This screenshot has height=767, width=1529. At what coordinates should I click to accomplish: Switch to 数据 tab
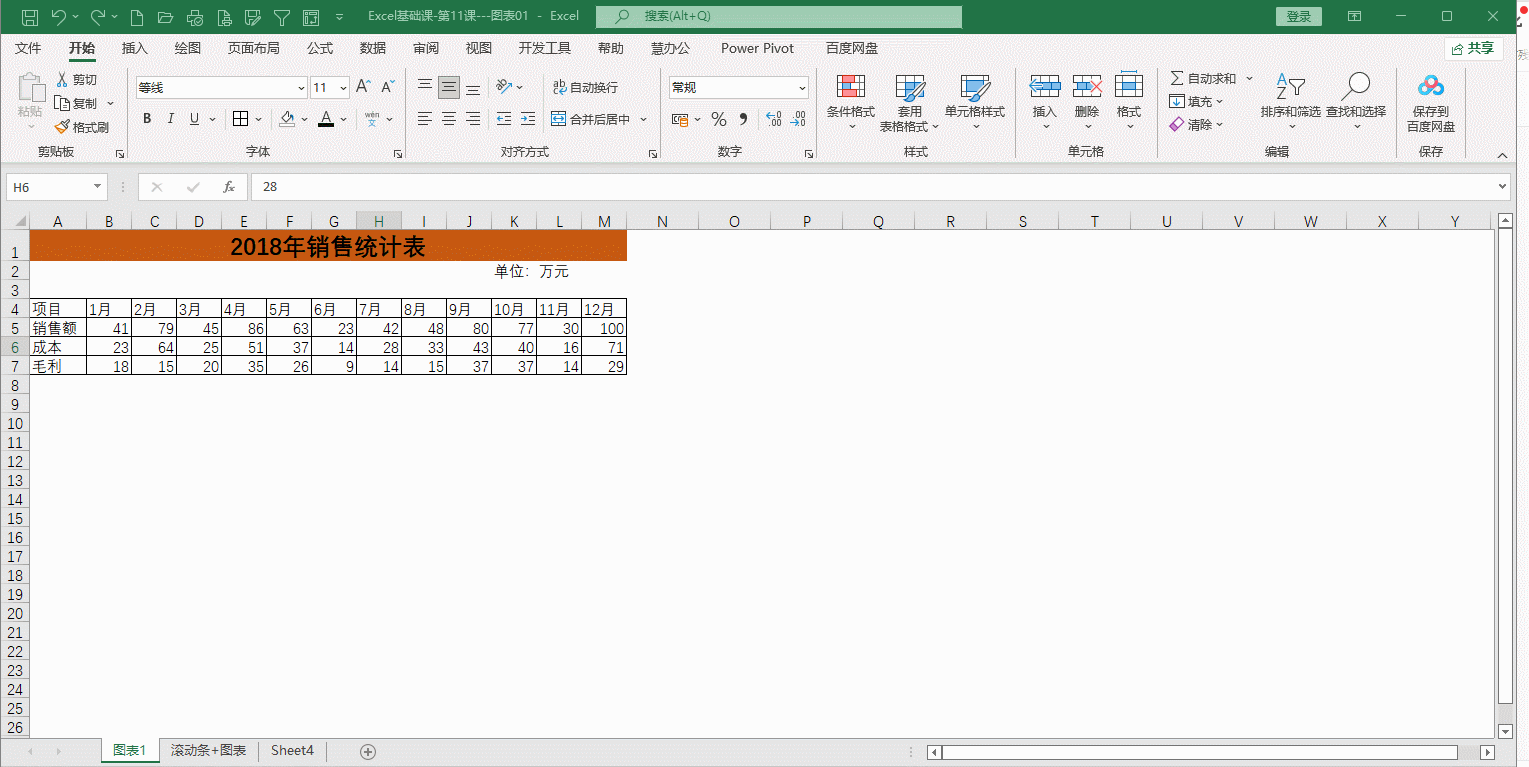[373, 48]
